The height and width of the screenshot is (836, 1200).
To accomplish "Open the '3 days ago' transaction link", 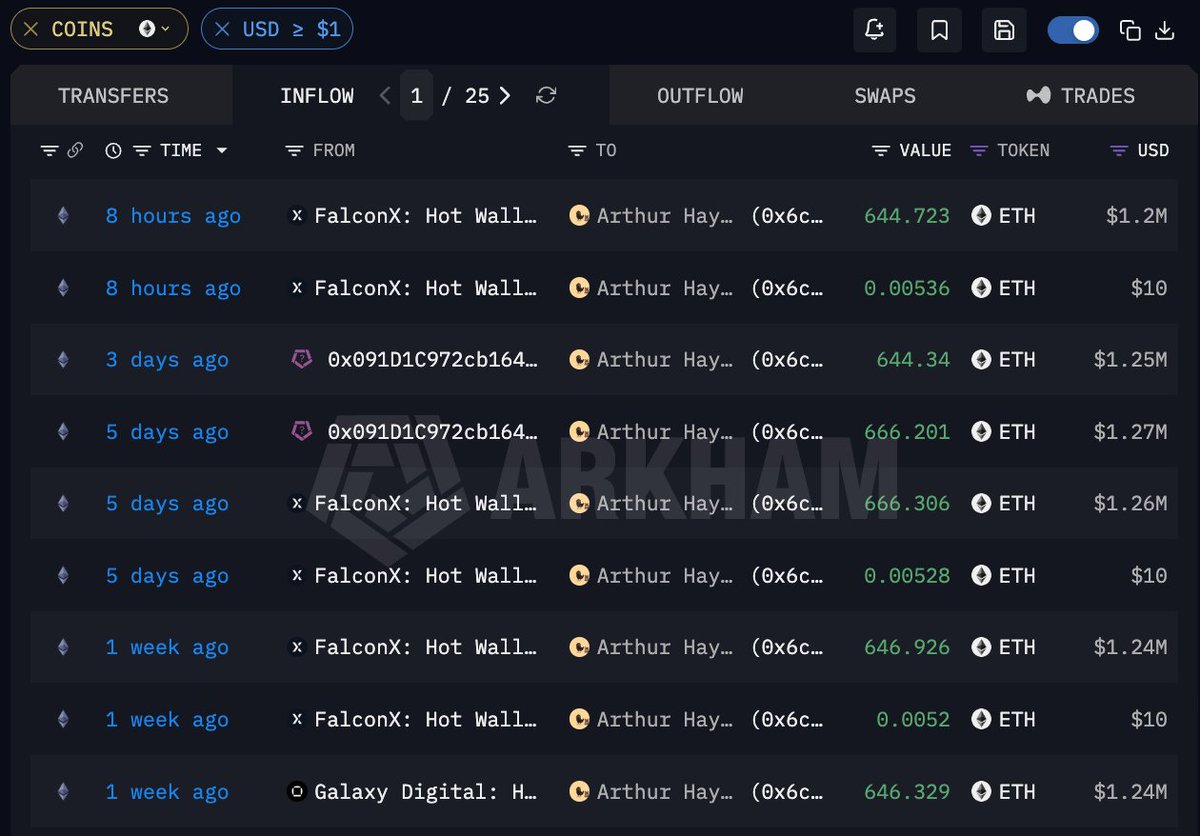I will tap(167, 360).
